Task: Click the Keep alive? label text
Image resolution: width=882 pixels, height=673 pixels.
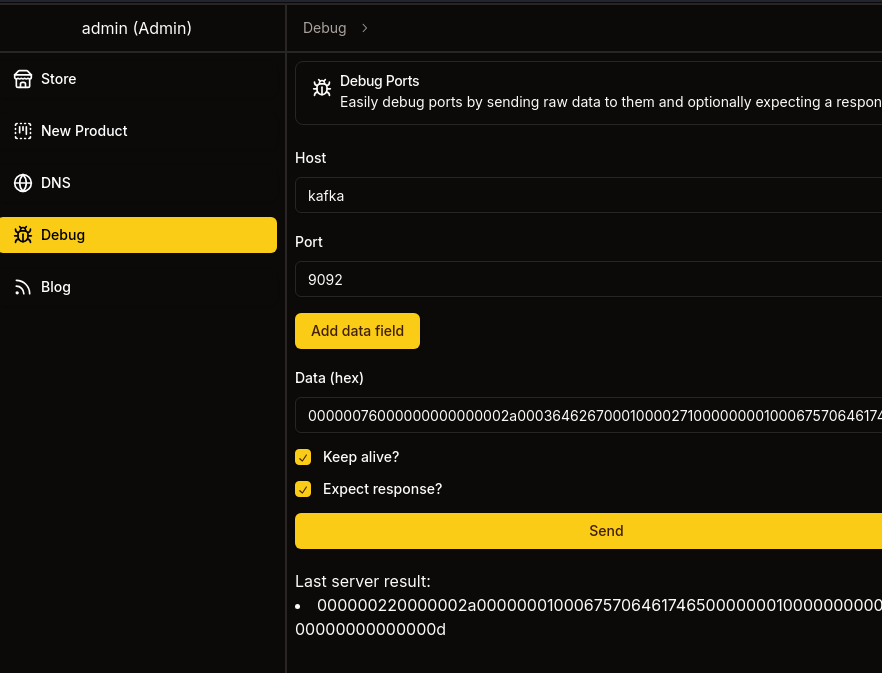Action: pos(361,457)
